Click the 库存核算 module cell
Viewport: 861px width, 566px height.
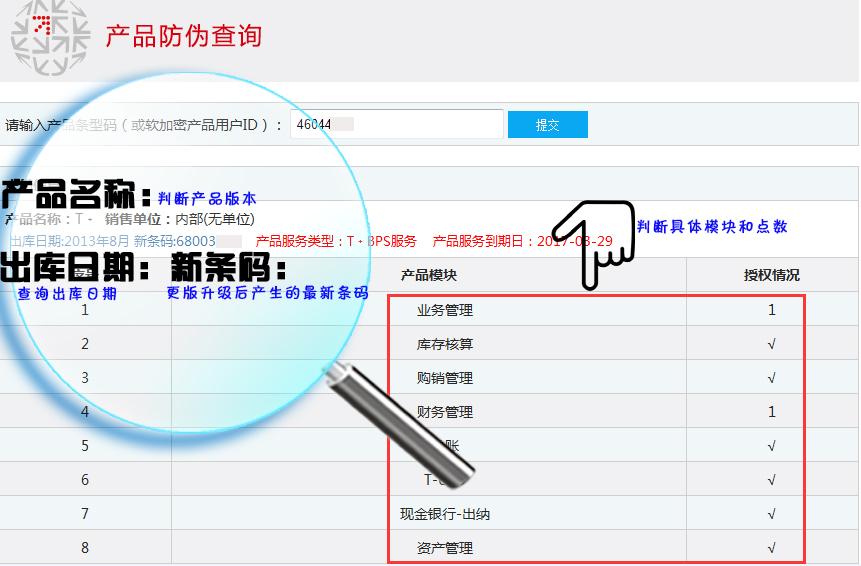point(444,344)
